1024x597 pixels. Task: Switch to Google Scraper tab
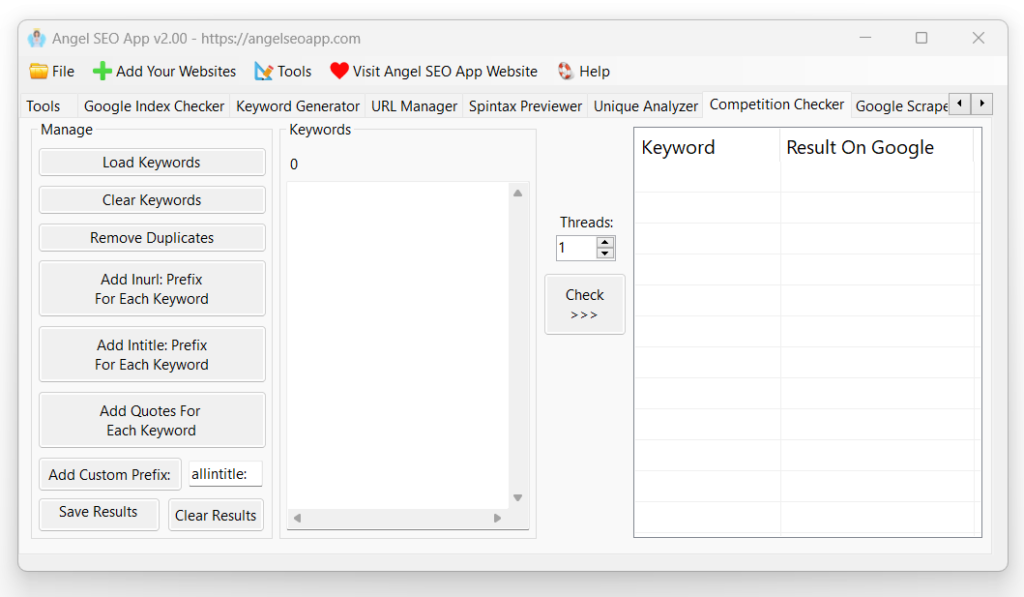[x=901, y=106]
